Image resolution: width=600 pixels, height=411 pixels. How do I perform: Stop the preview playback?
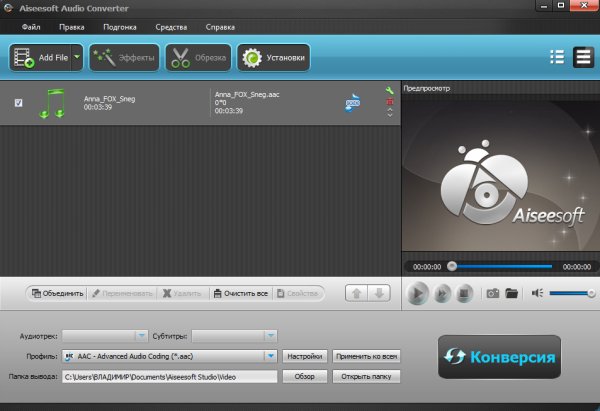(x=464, y=294)
